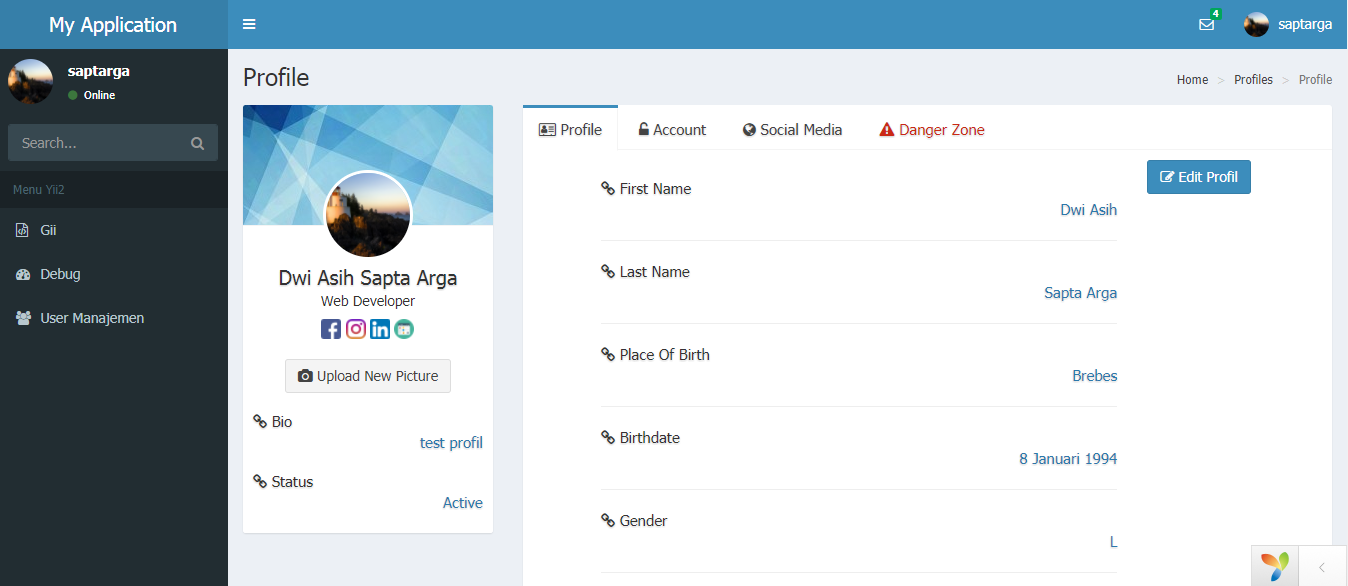Image resolution: width=1348 pixels, height=586 pixels.
Task: Open the saptarga user menu in header
Action: click(1288, 24)
